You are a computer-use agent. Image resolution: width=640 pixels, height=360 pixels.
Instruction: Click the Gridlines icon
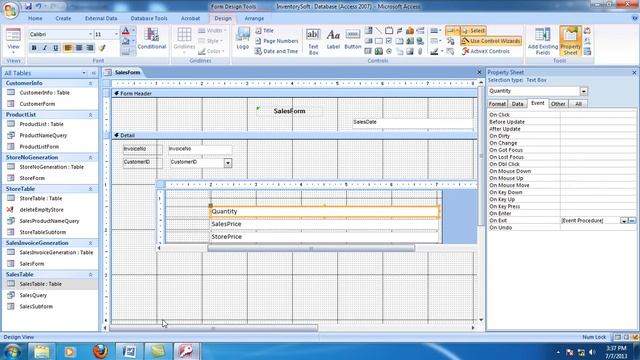184,40
